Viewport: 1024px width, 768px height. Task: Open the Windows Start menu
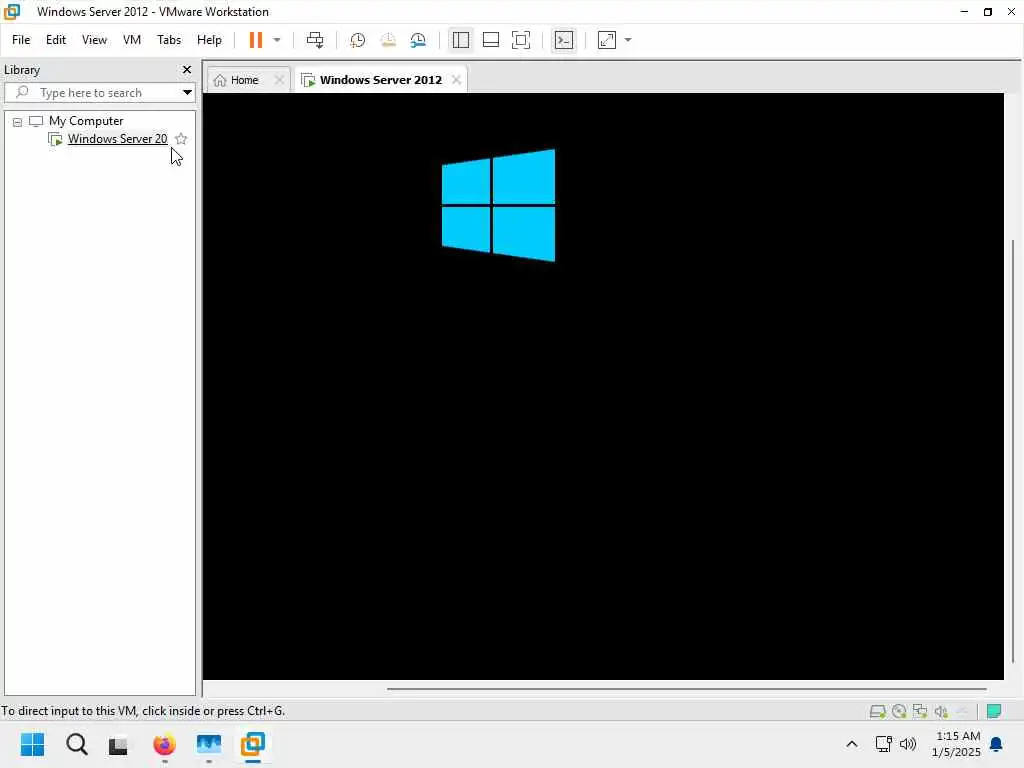point(33,744)
